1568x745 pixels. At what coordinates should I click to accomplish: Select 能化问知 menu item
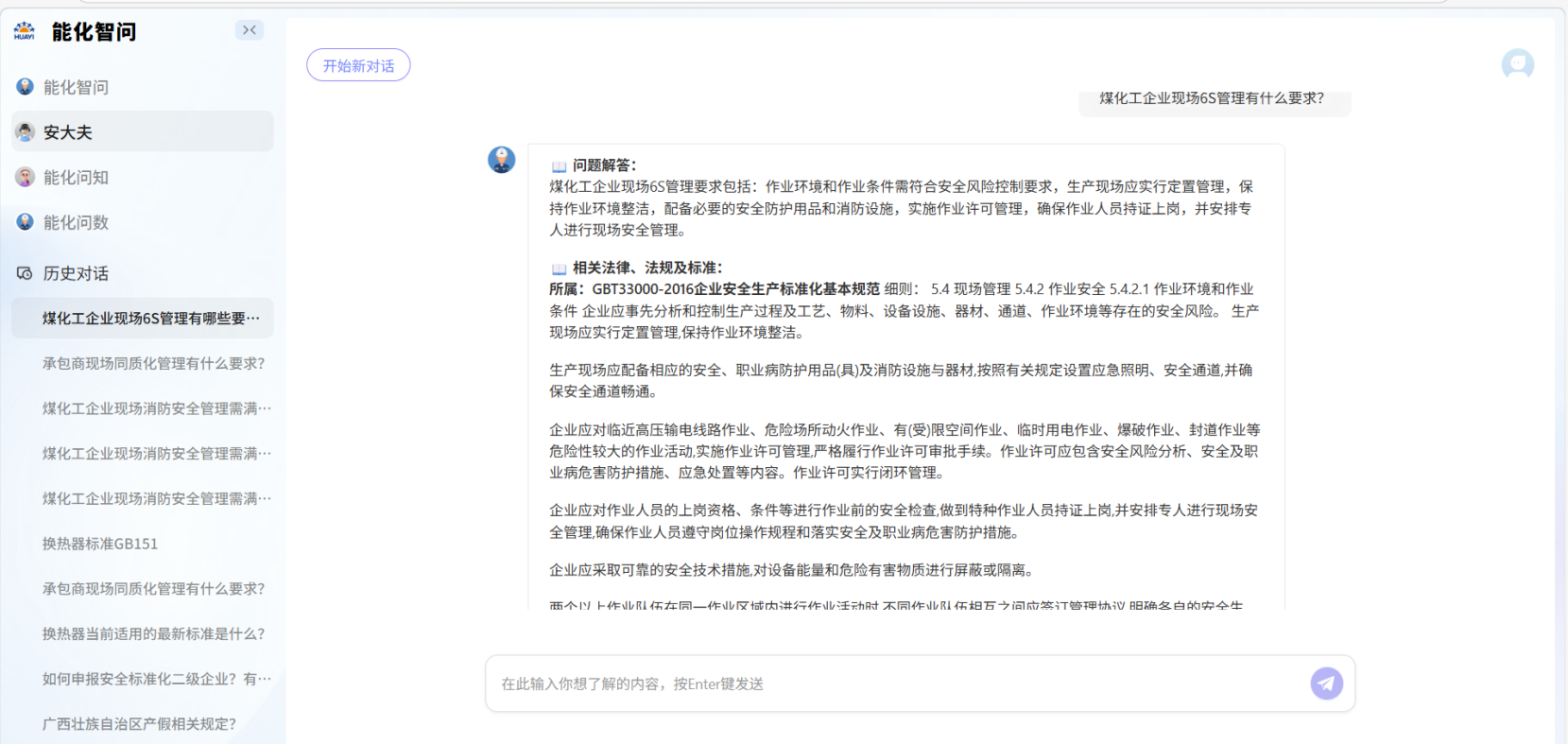[x=76, y=177]
